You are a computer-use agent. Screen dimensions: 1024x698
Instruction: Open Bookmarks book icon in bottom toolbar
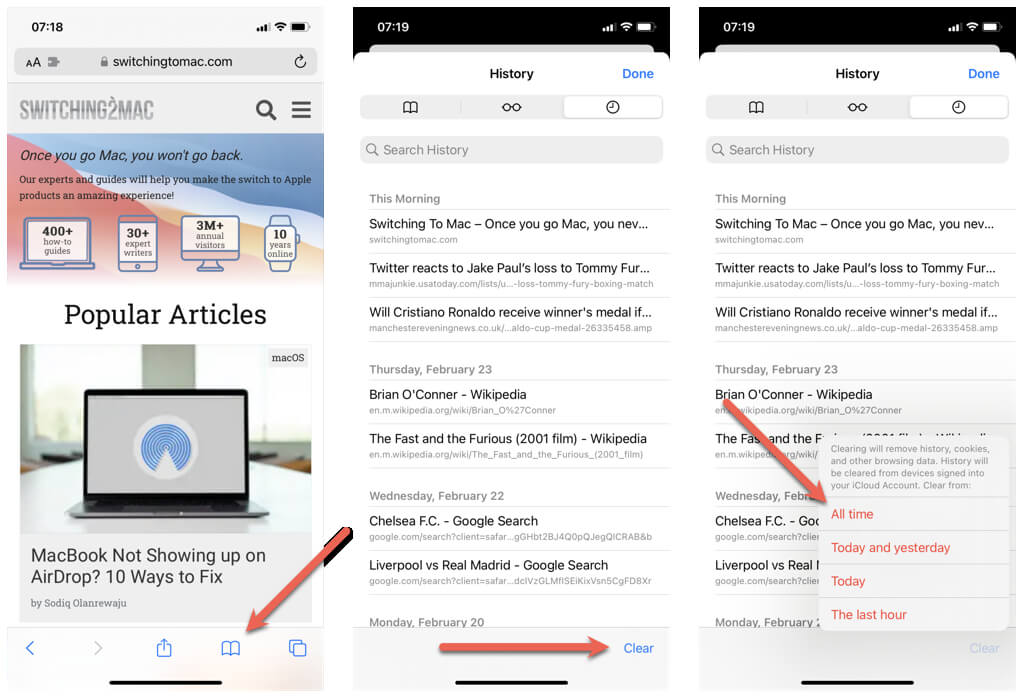231,648
